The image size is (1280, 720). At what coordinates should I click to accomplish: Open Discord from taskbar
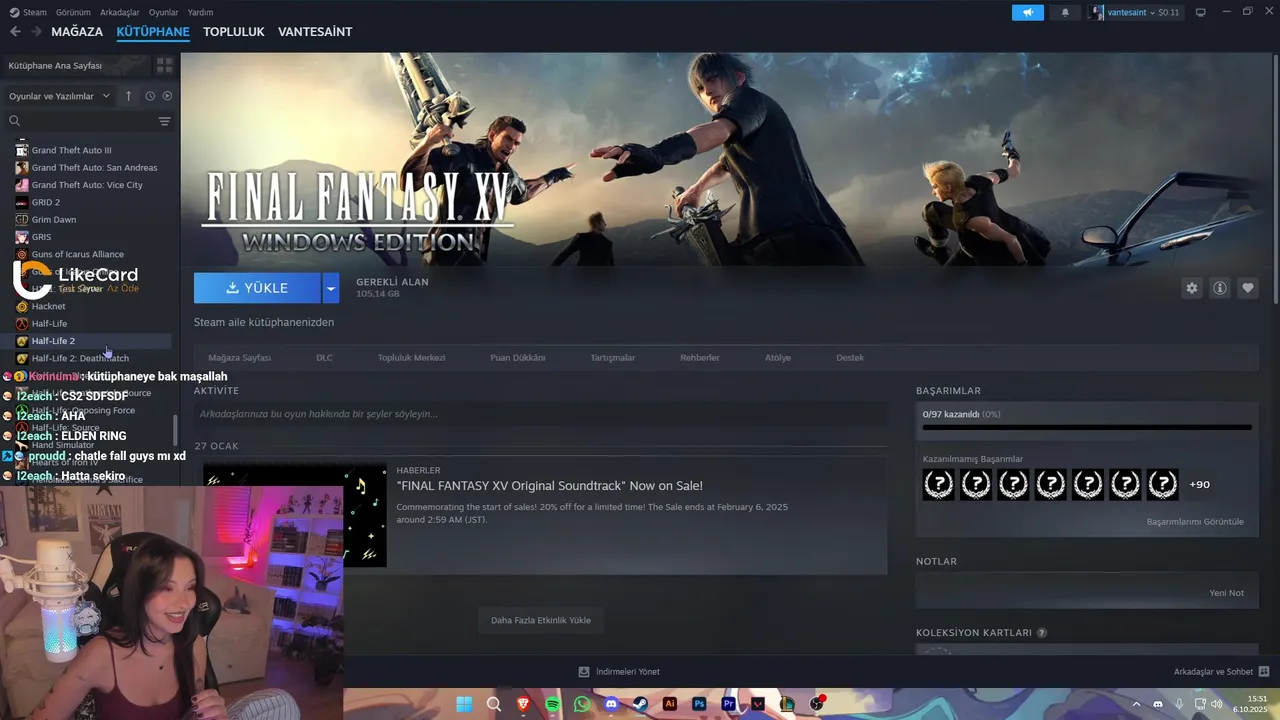pyautogui.click(x=611, y=704)
